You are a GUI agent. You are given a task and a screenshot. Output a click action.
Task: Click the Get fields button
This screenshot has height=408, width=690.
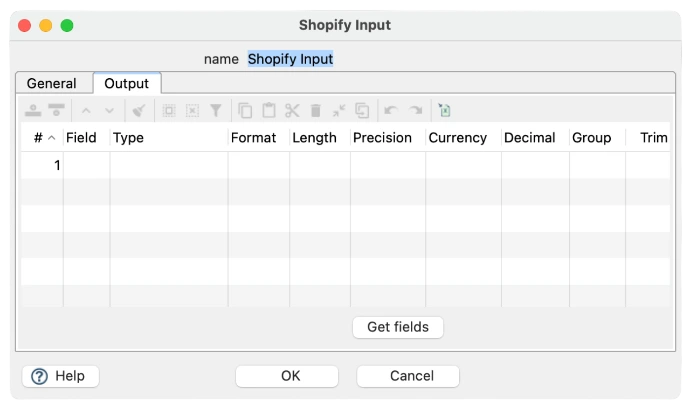pyautogui.click(x=398, y=327)
